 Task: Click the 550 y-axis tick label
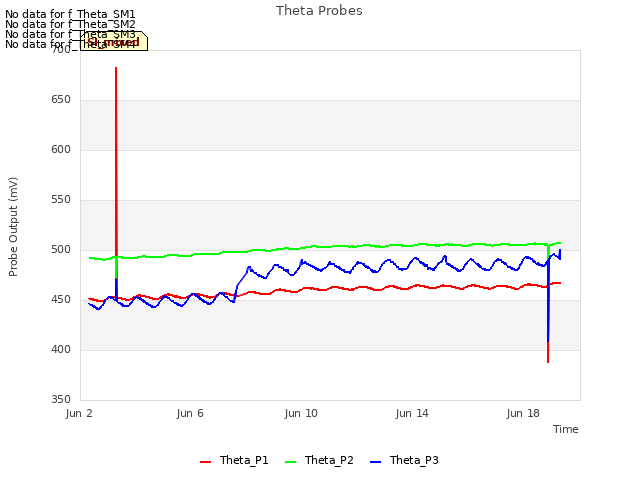tap(61, 200)
